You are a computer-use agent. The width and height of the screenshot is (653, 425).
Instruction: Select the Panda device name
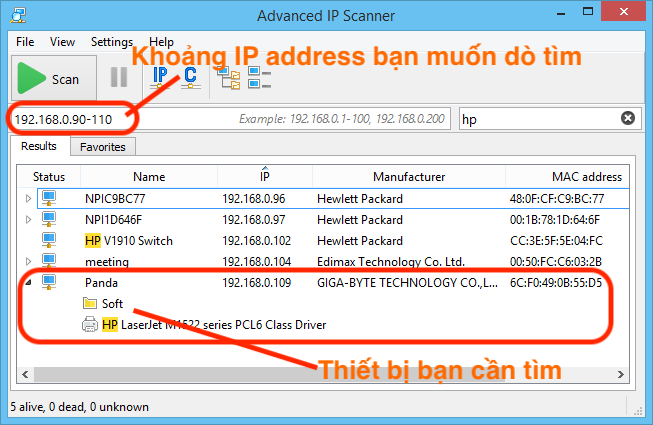pyautogui.click(x=101, y=283)
